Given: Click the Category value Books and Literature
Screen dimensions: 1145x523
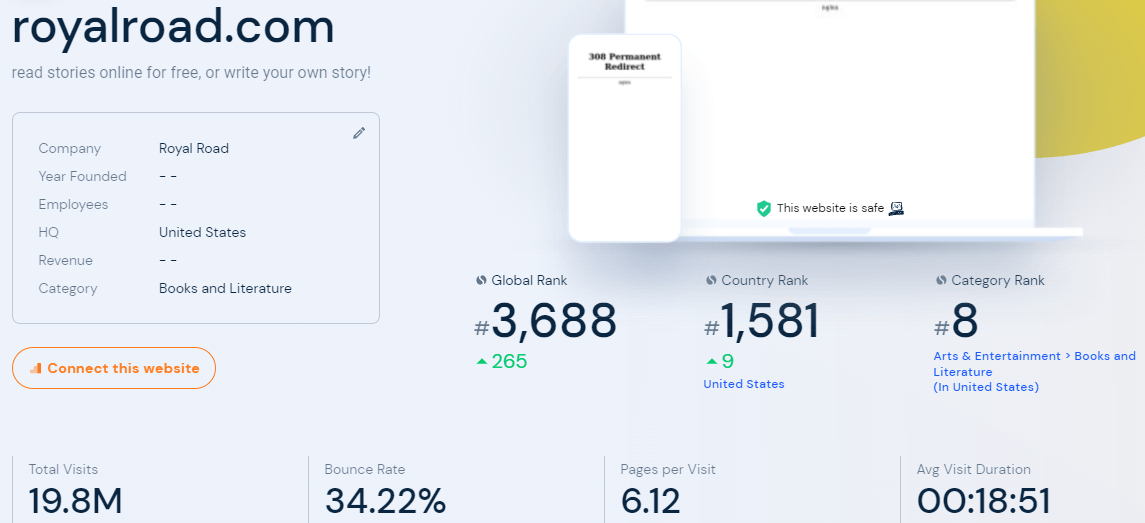Looking at the screenshot, I should [225, 289].
